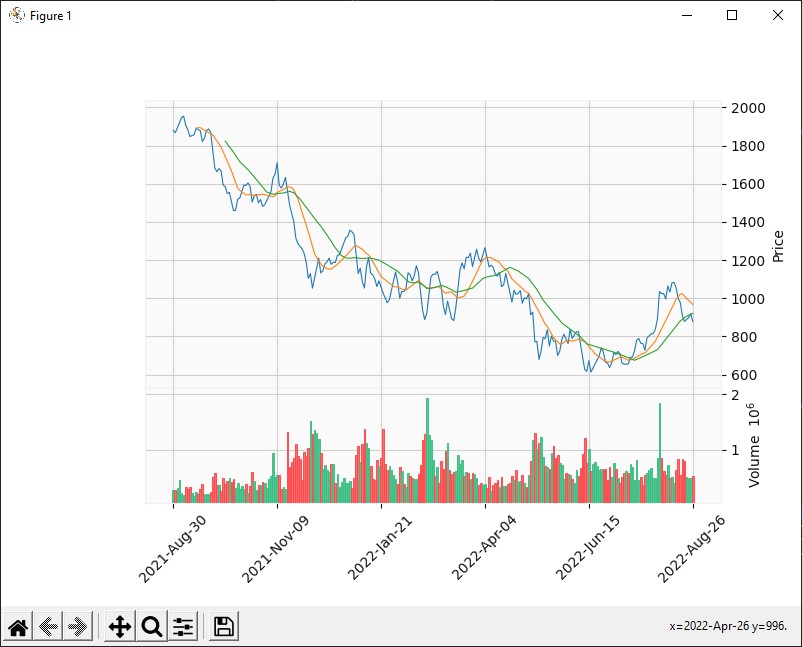The width and height of the screenshot is (802, 647).
Task: Click the 1000 price tick label
Action: point(748,299)
